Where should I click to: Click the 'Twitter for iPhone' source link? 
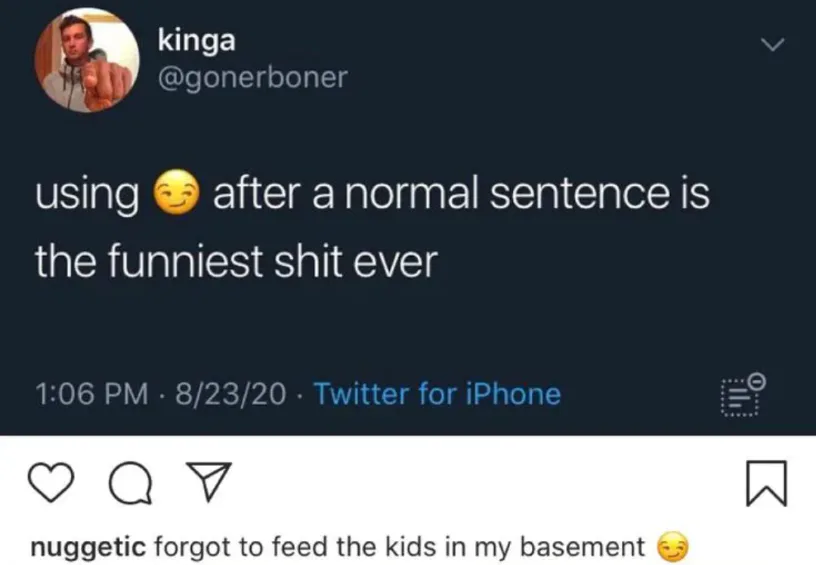click(437, 394)
